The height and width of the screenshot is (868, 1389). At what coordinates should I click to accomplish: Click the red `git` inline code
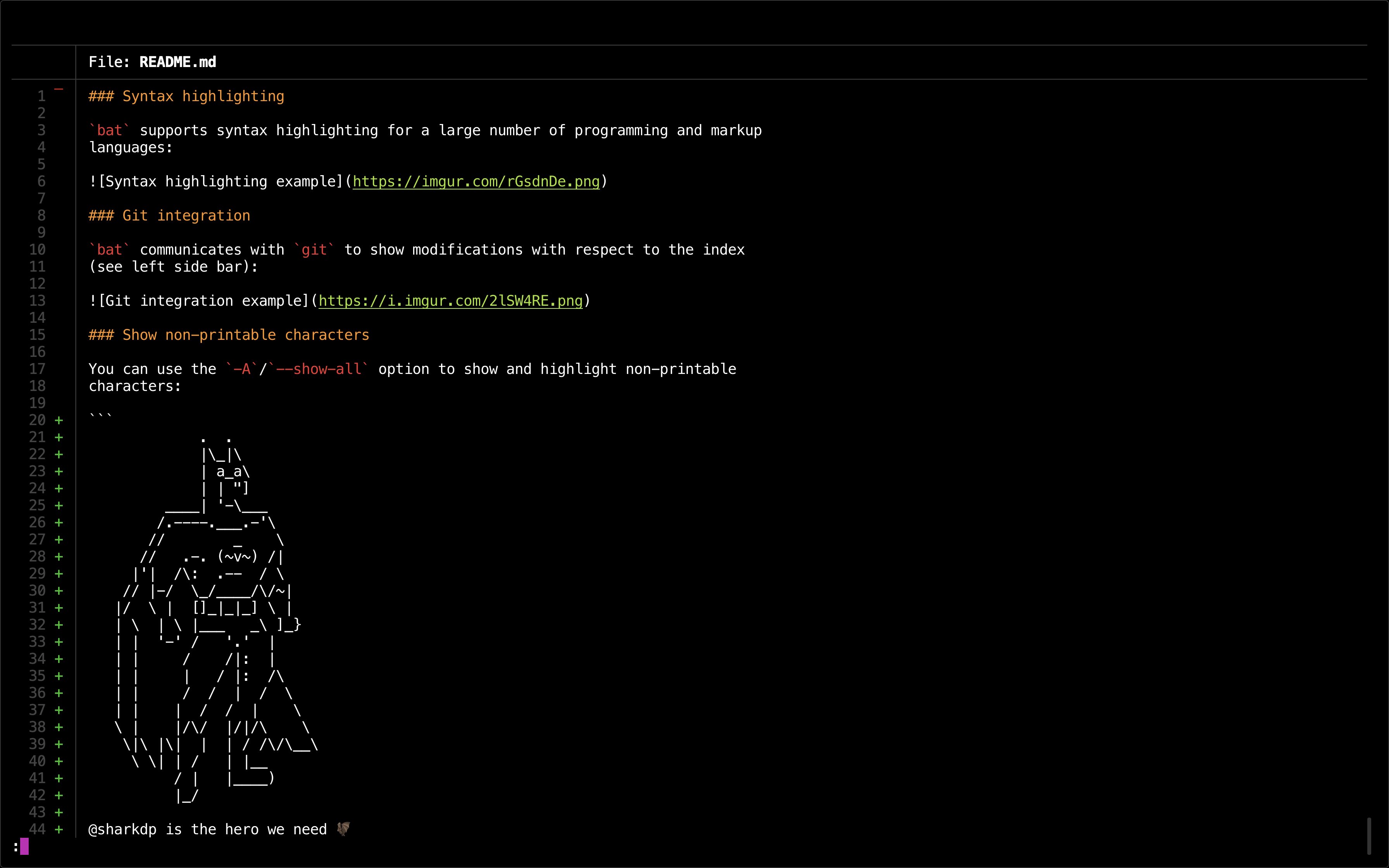tap(314, 250)
